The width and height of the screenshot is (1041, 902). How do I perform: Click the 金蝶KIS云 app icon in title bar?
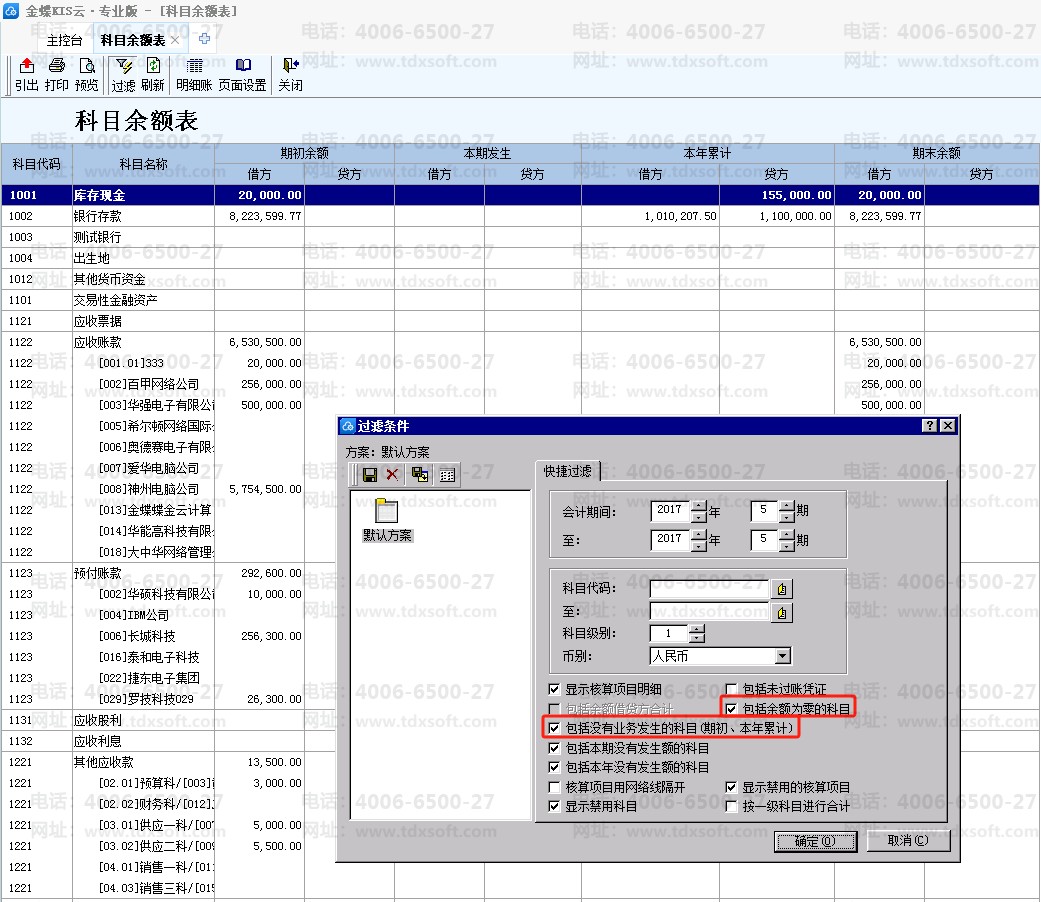tap(11, 11)
